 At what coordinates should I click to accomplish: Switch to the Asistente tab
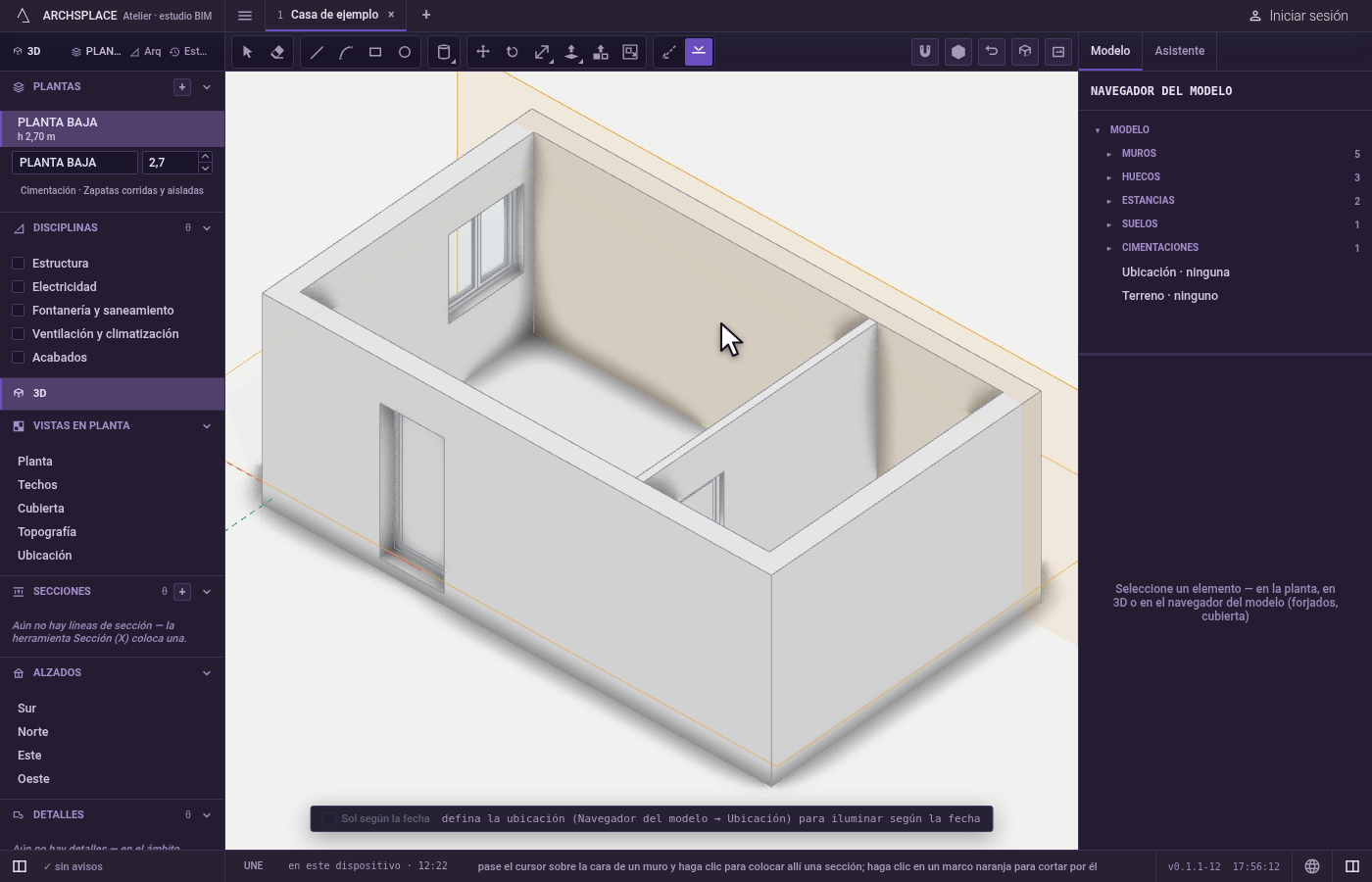point(1179,51)
